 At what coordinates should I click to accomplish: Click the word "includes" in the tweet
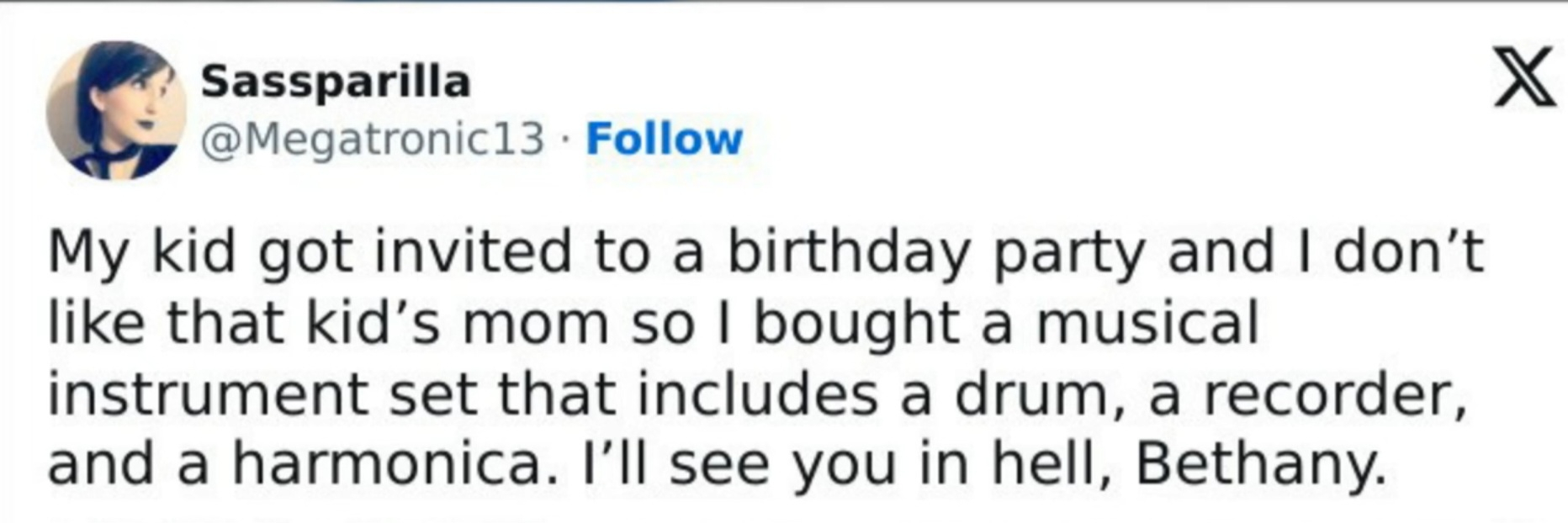click(x=757, y=393)
